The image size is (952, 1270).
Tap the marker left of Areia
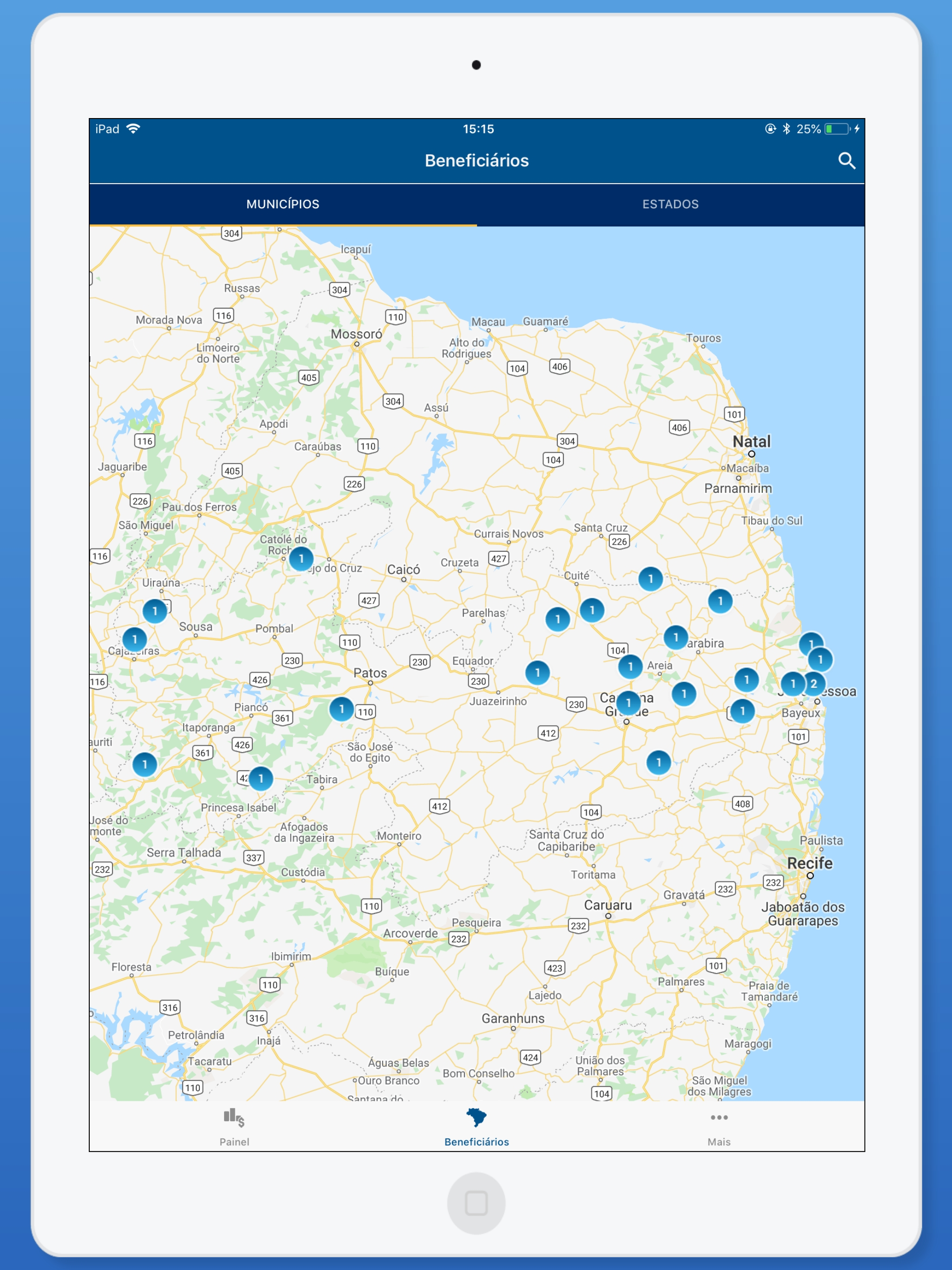point(630,667)
